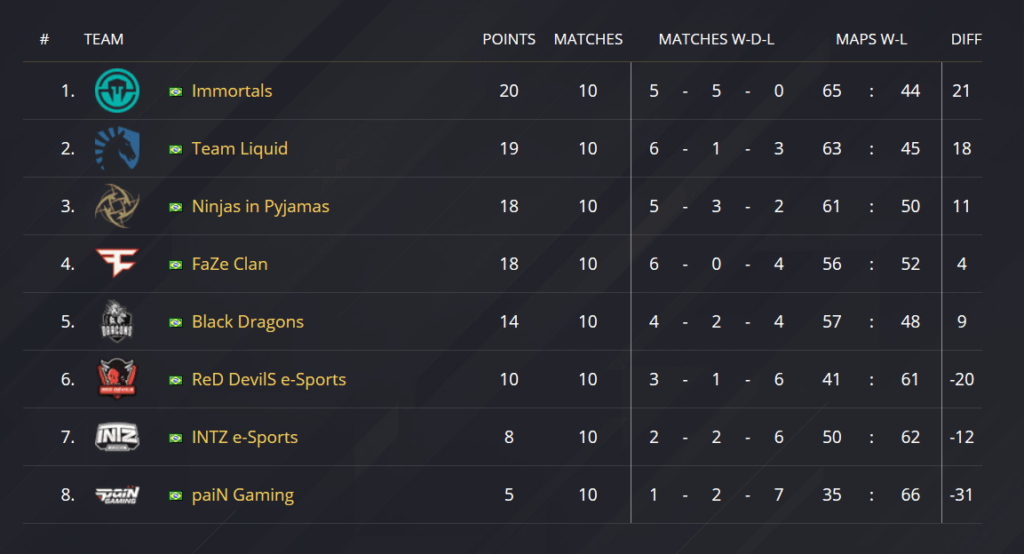This screenshot has height=554, width=1024.
Task: Click the Immortals team logo
Action: coord(117,91)
